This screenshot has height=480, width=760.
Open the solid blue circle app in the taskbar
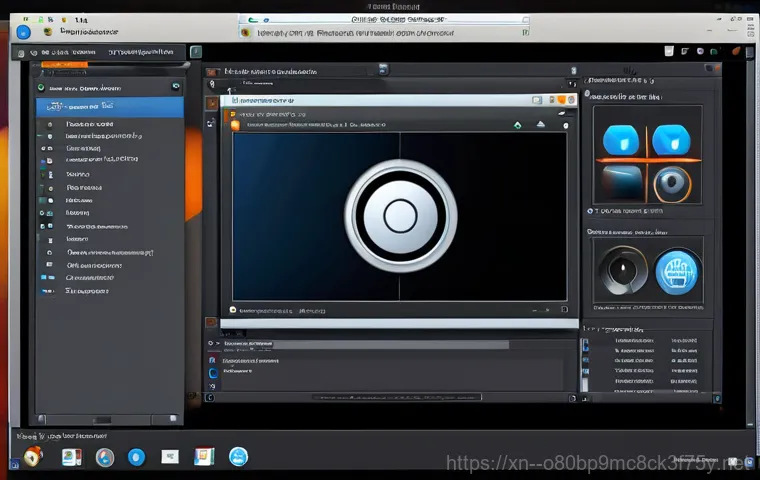[x=136, y=457]
